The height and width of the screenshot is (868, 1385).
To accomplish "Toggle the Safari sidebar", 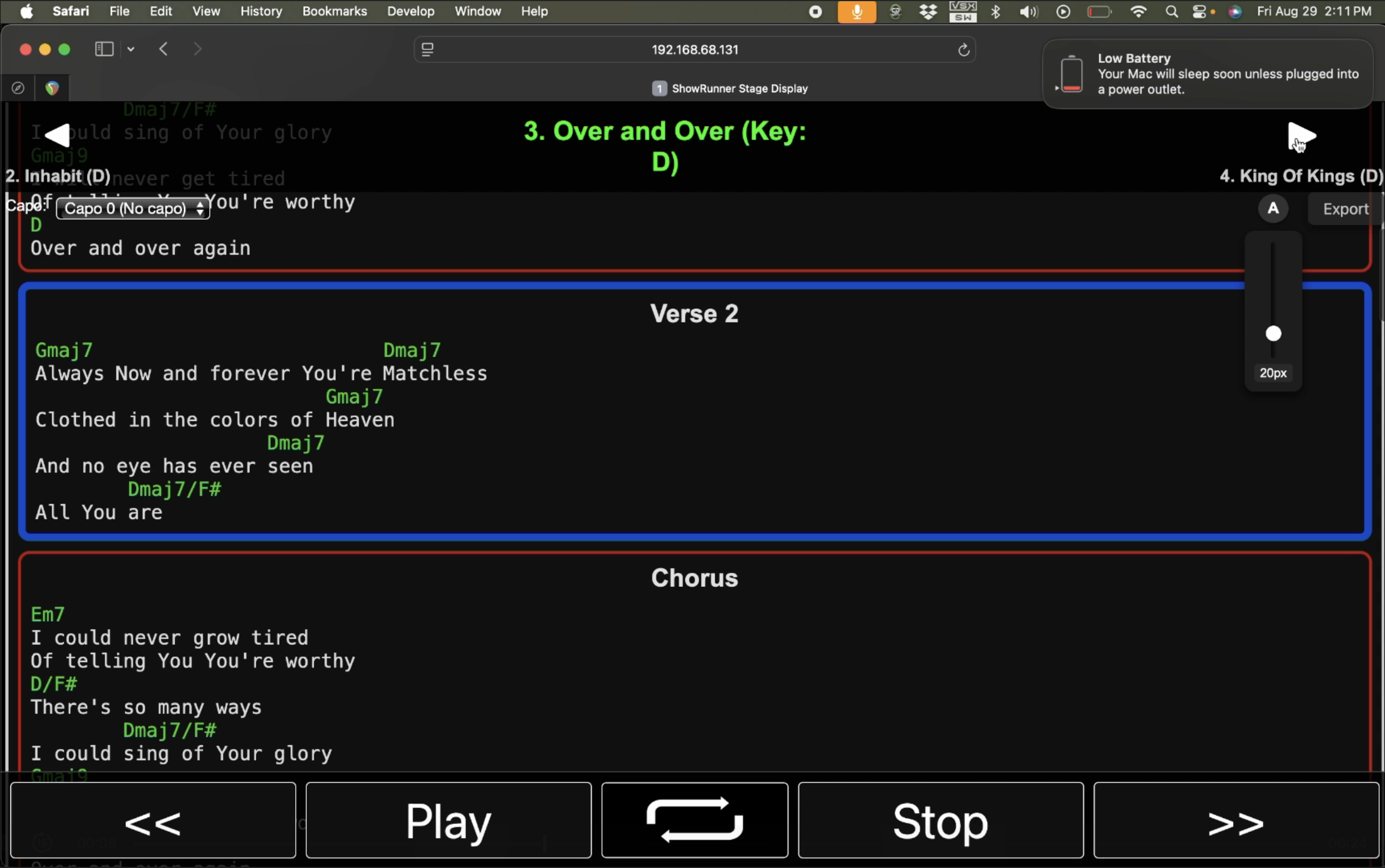I will [103, 49].
